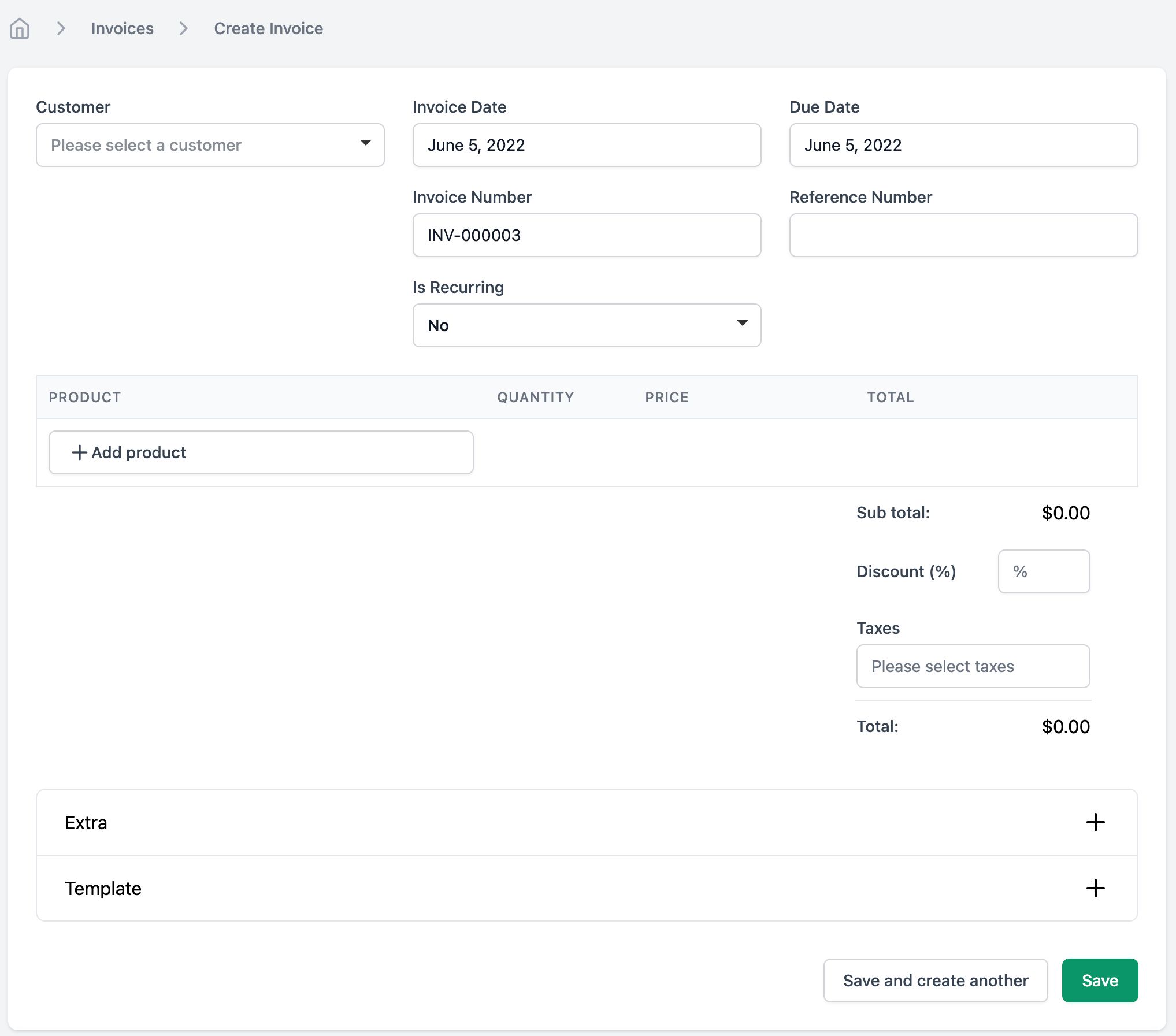The height and width of the screenshot is (1036, 1176).
Task: Click the plus icon next to Add product
Action: (x=79, y=452)
